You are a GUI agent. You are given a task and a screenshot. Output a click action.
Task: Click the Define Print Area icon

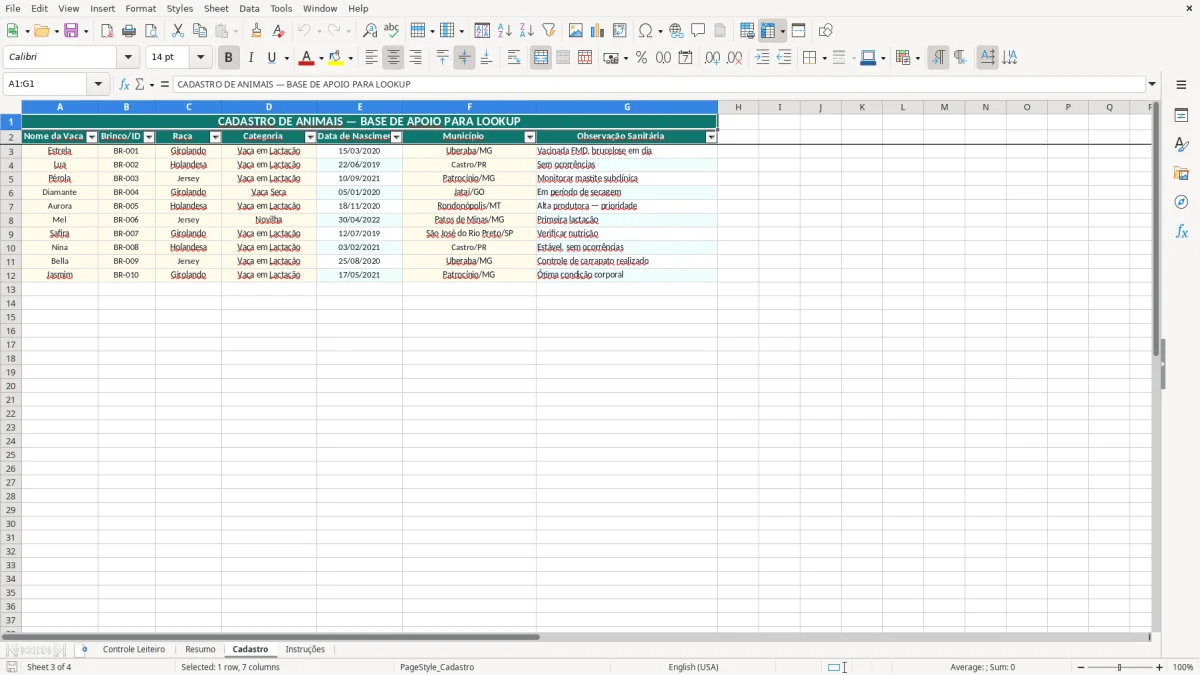pyautogui.click(x=747, y=31)
